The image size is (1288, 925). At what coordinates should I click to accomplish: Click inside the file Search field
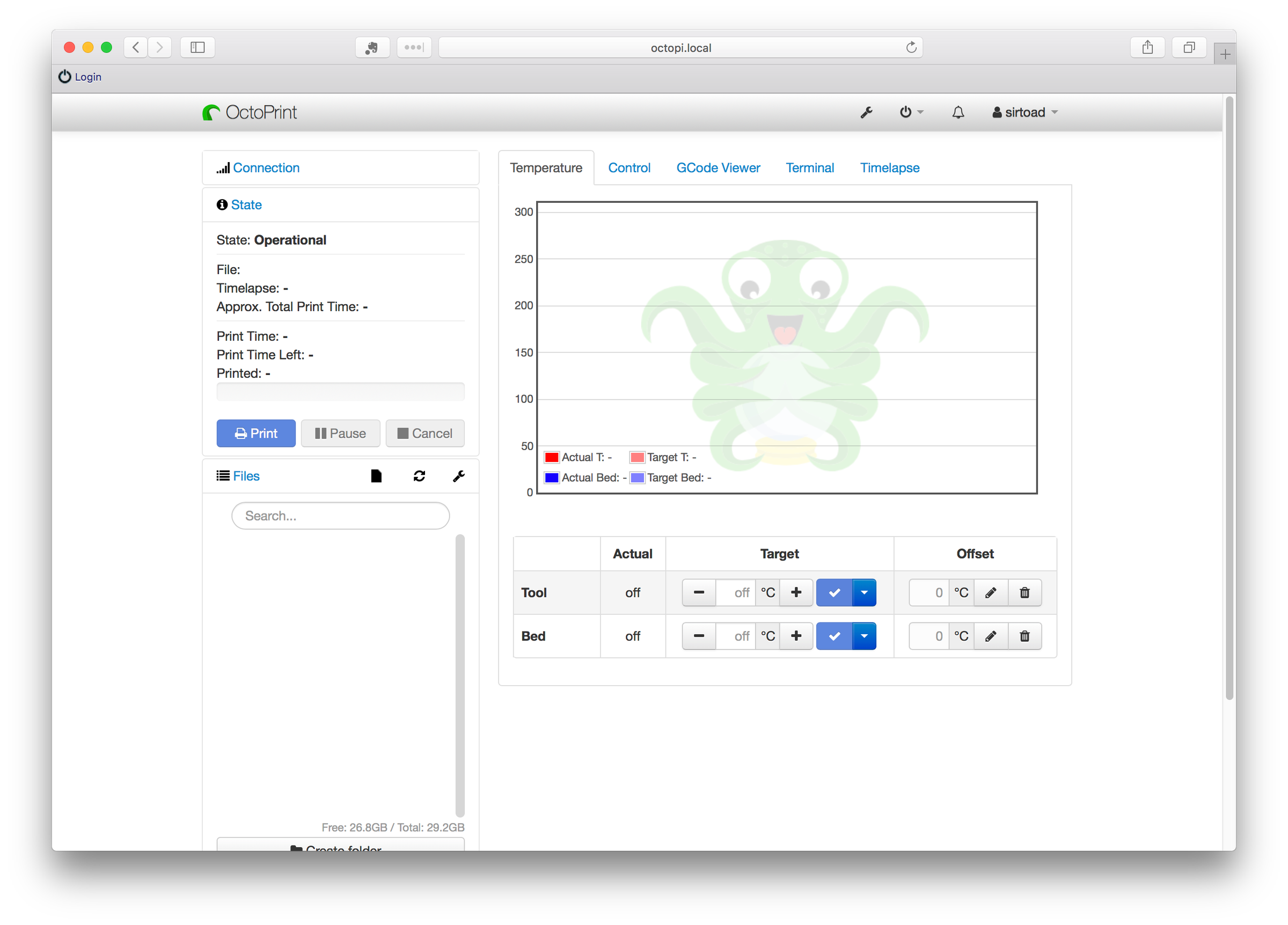[x=340, y=516]
